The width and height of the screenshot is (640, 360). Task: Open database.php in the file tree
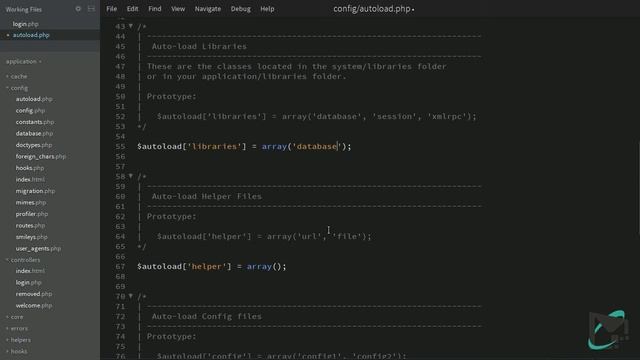click(x=34, y=133)
